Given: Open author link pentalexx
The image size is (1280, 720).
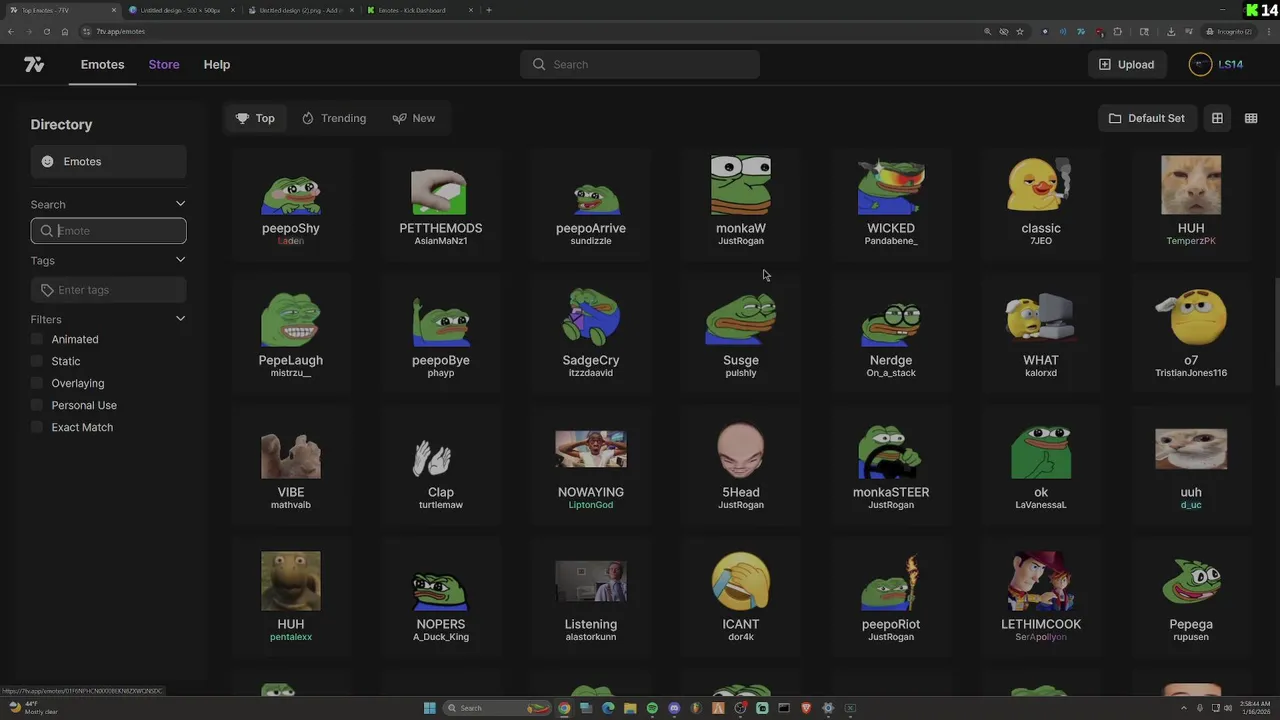Looking at the screenshot, I should click(291, 637).
